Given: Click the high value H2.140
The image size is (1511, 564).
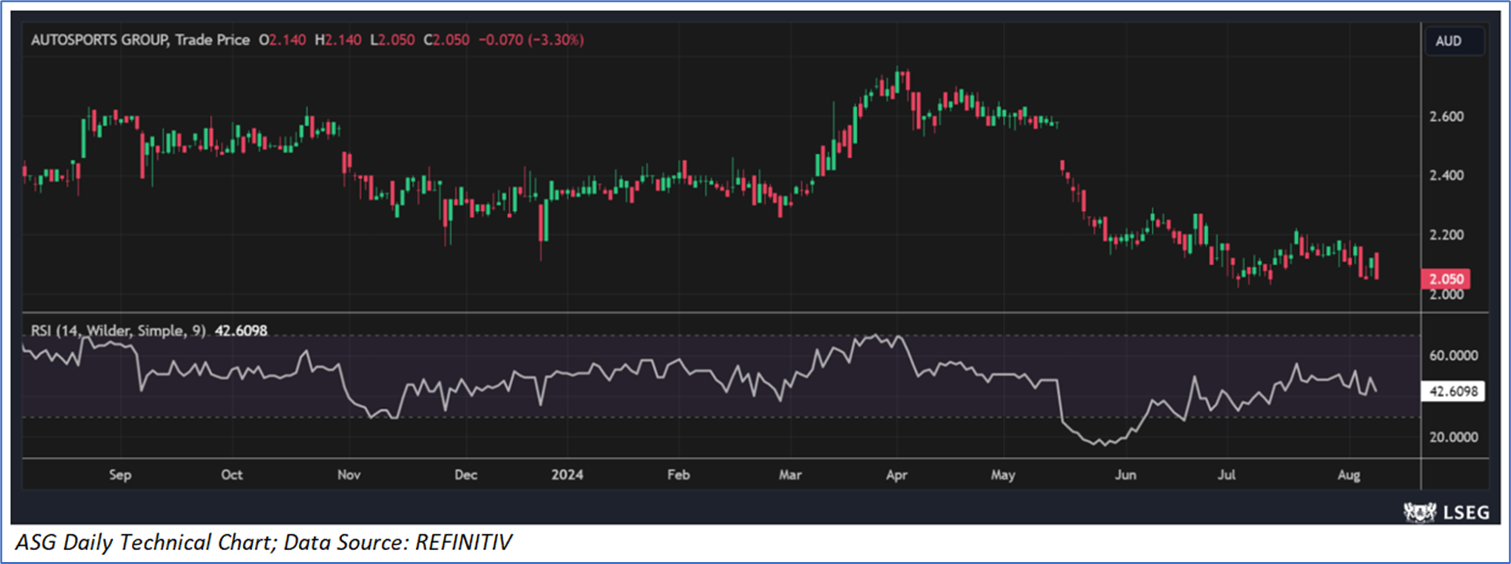Looking at the screenshot, I should (x=338, y=40).
